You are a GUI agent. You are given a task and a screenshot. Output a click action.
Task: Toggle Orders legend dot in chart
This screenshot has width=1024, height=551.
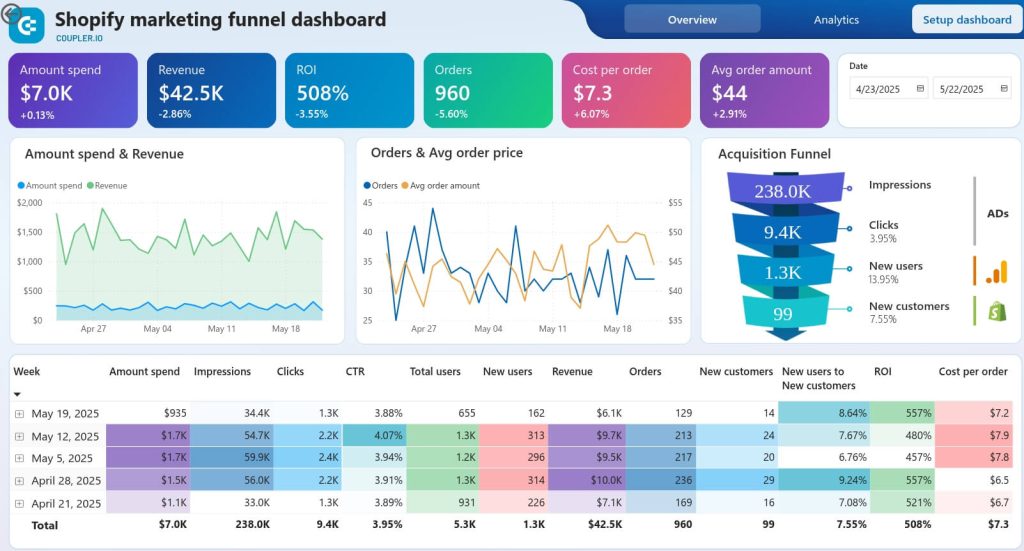point(367,185)
